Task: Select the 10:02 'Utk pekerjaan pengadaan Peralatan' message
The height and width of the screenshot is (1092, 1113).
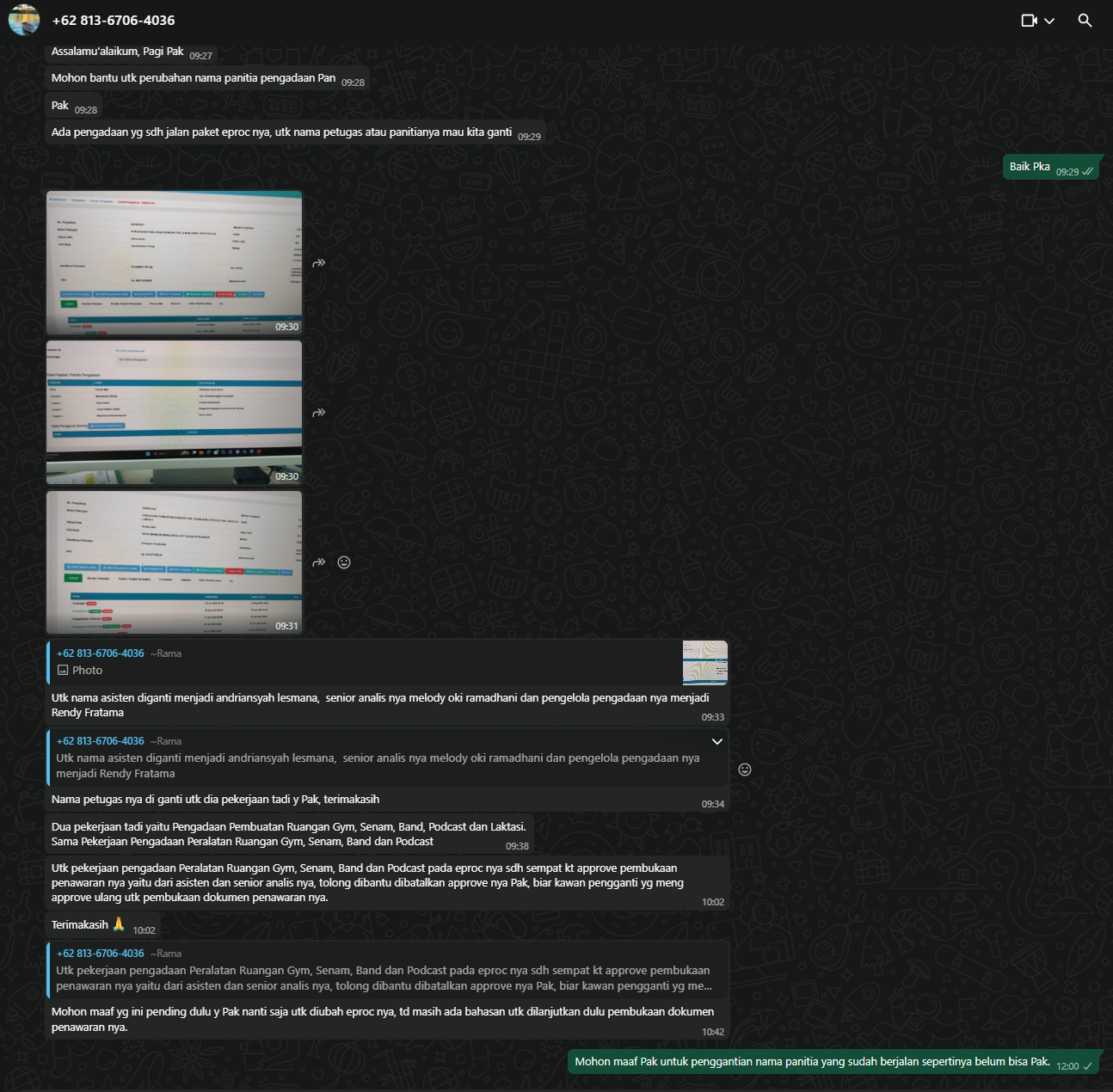Action: pos(367,883)
